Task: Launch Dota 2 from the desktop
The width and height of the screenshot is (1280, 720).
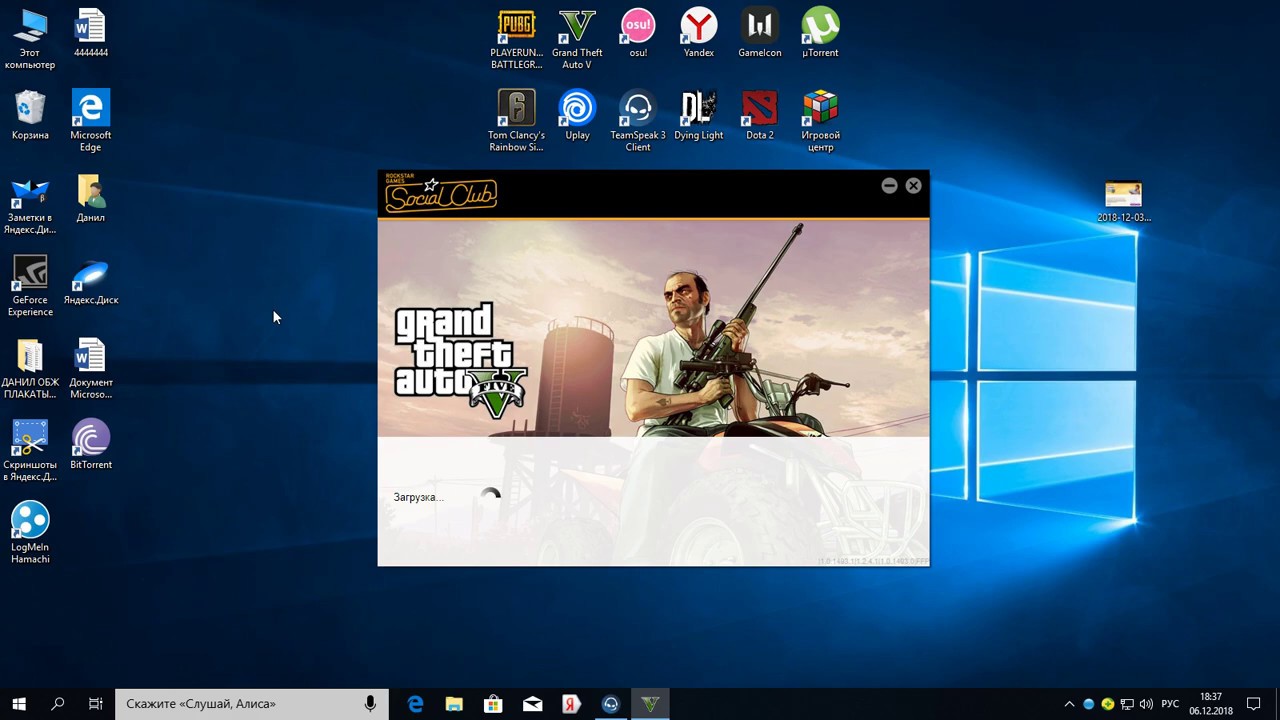Action: coord(760,115)
